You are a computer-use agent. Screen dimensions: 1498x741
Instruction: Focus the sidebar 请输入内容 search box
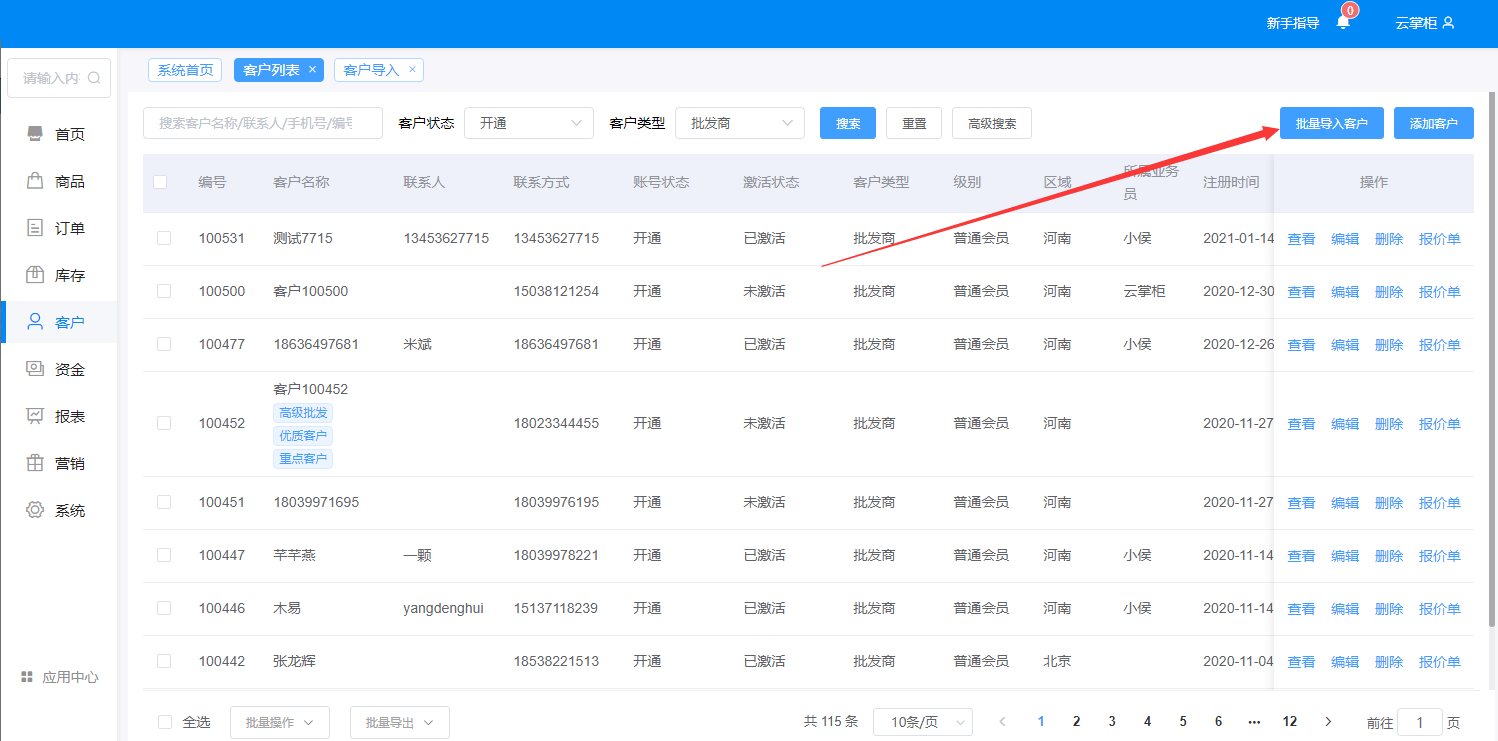(59, 78)
